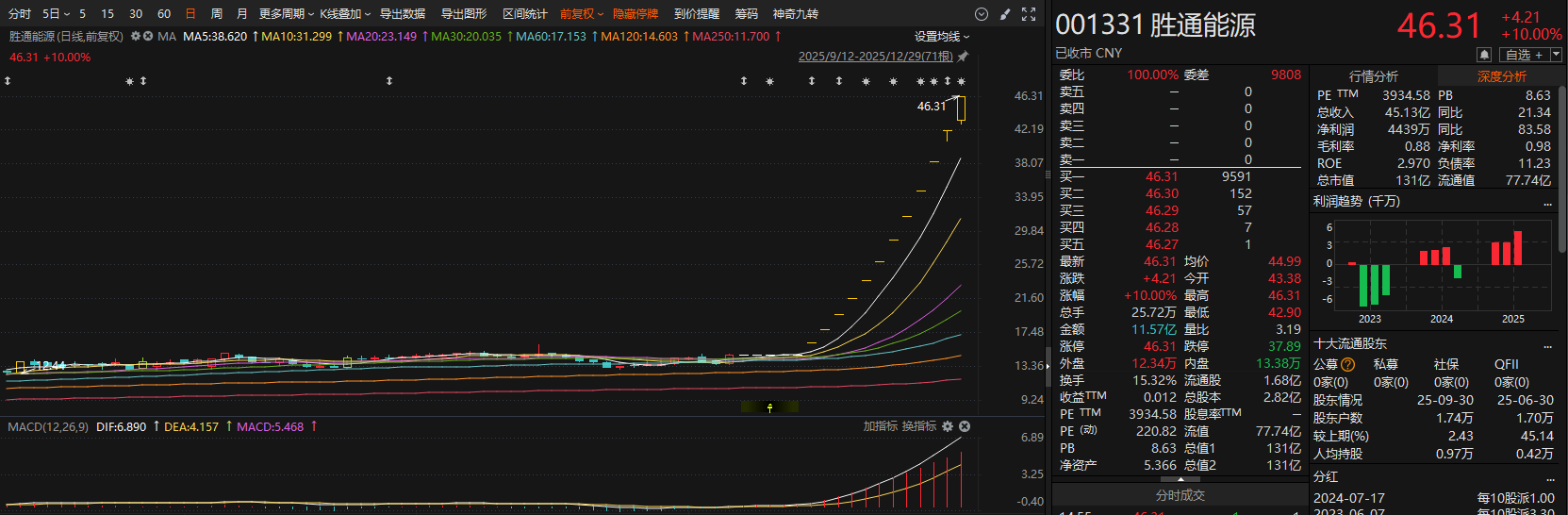This screenshot has height=515, width=1568.
Task: Expand the 更多周期 dropdown
Action: pos(286,14)
